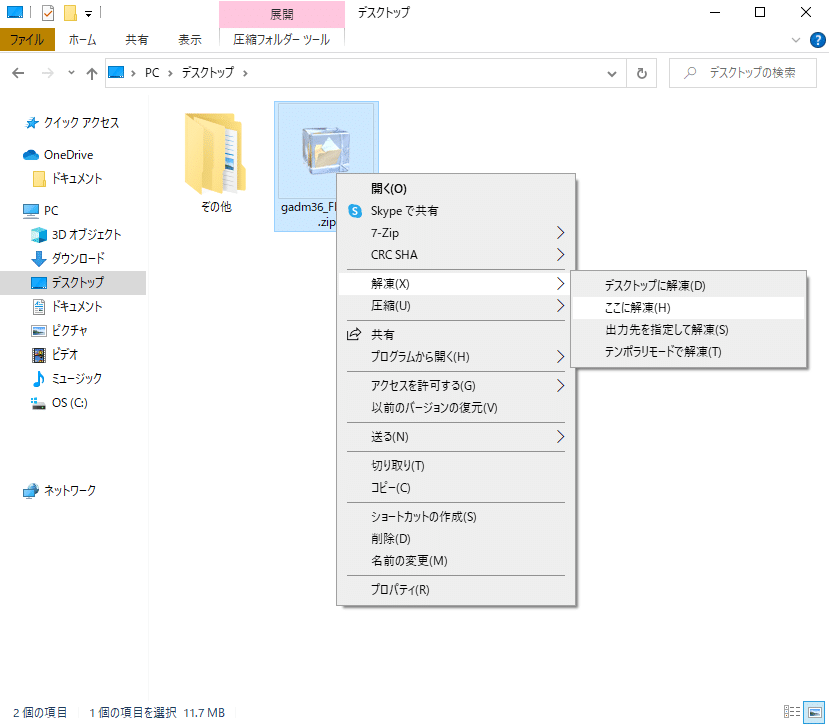
Task: Click the up one level arrow
Action: (x=91, y=72)
